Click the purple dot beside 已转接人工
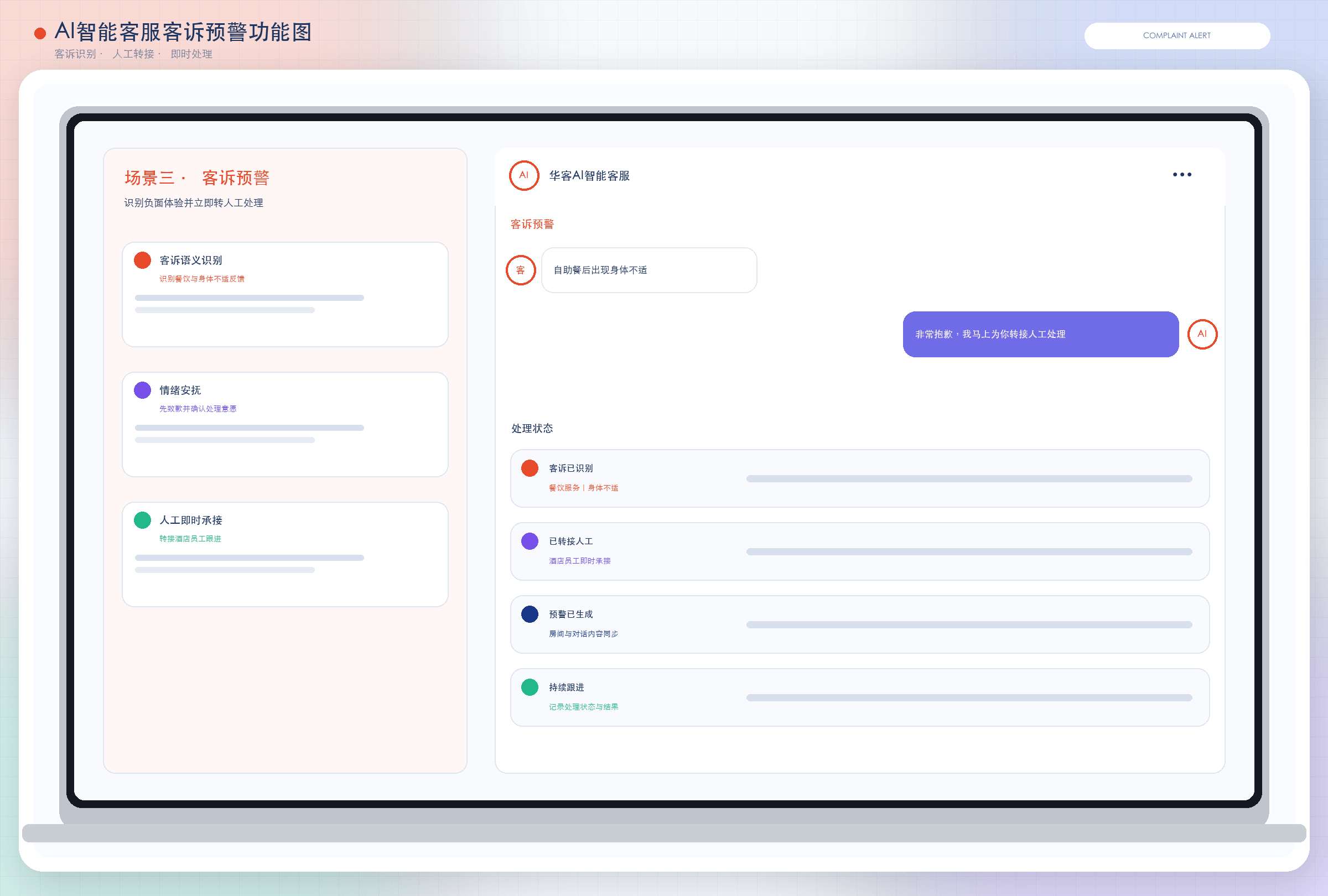 [530, 541]
